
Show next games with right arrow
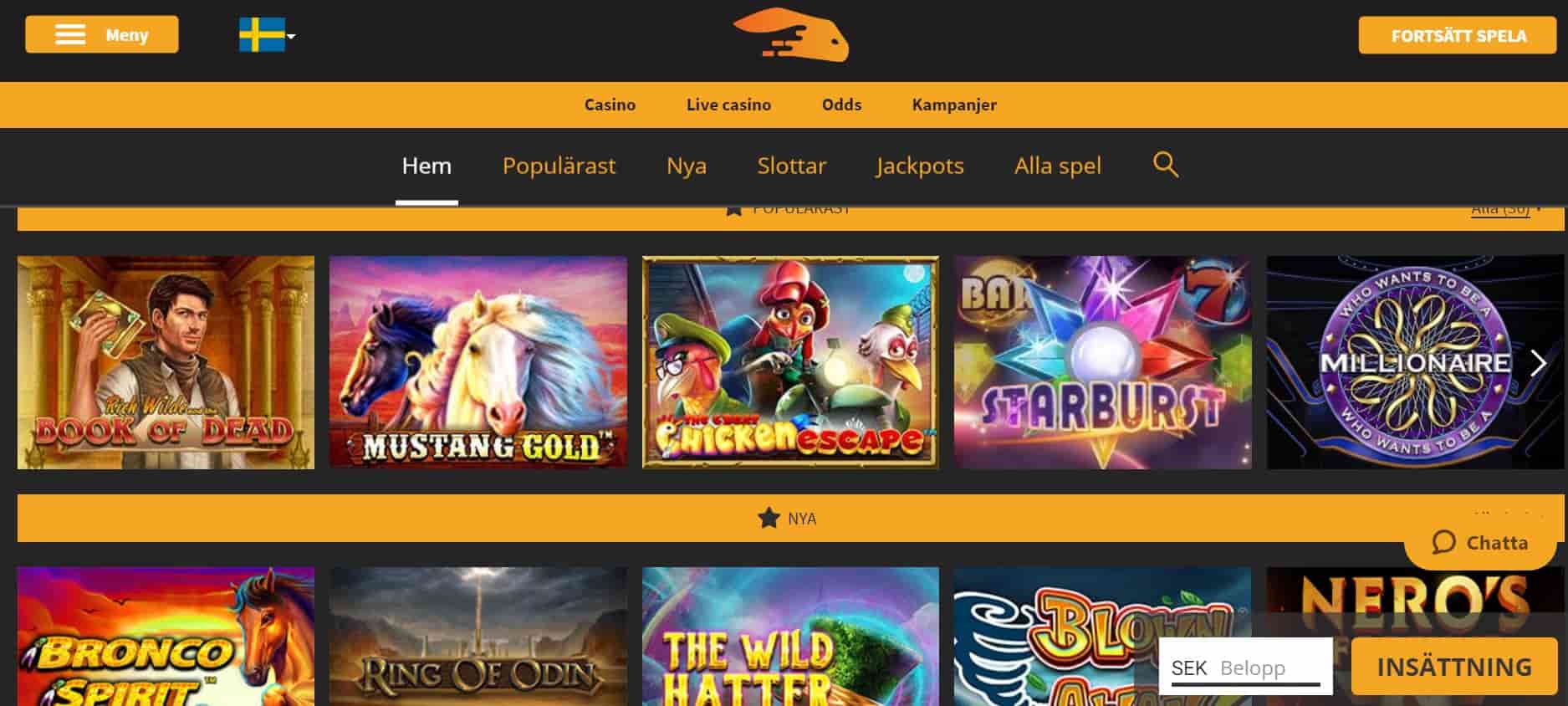coord(1537,363)
